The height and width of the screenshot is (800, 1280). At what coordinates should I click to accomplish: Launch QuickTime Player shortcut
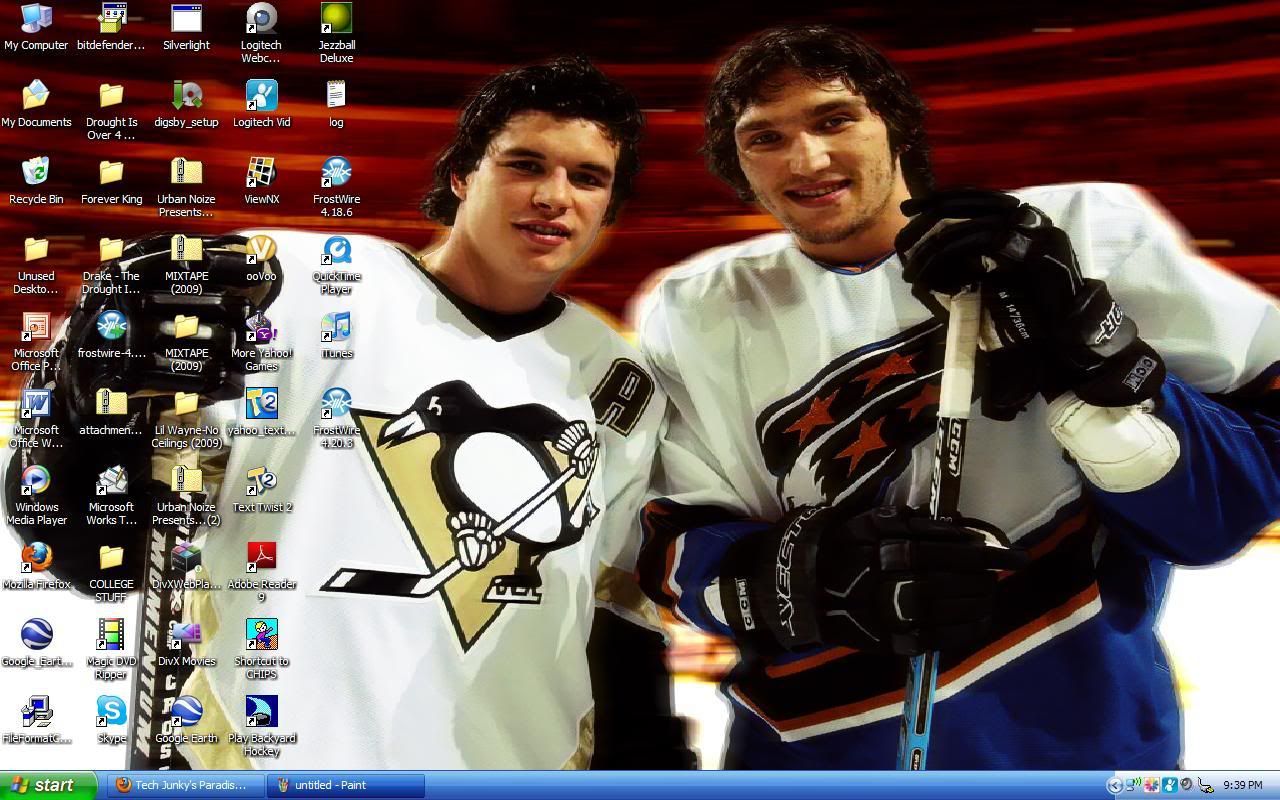(x=336, y=265)
